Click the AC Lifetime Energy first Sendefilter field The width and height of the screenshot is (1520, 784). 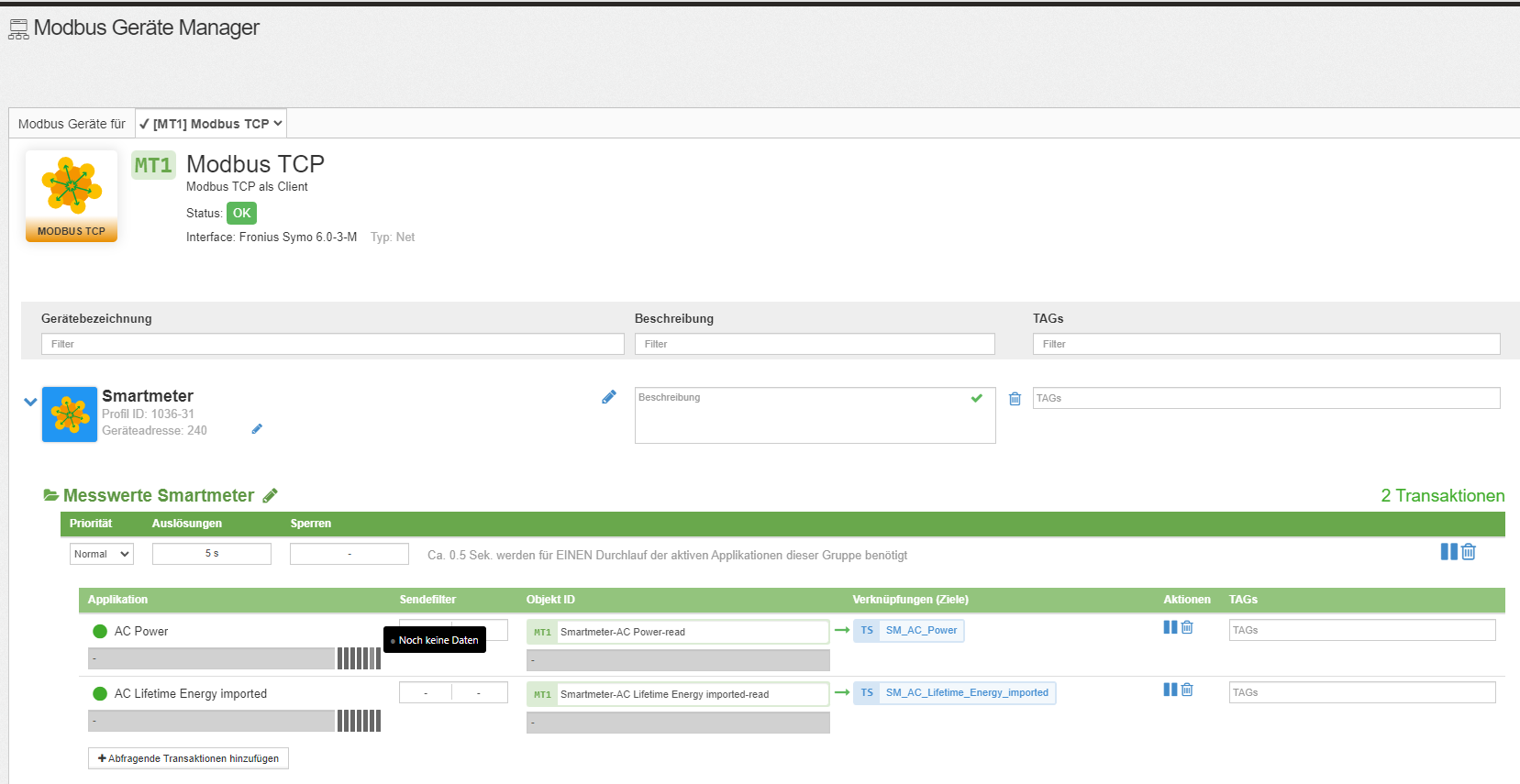pos(426,692)
